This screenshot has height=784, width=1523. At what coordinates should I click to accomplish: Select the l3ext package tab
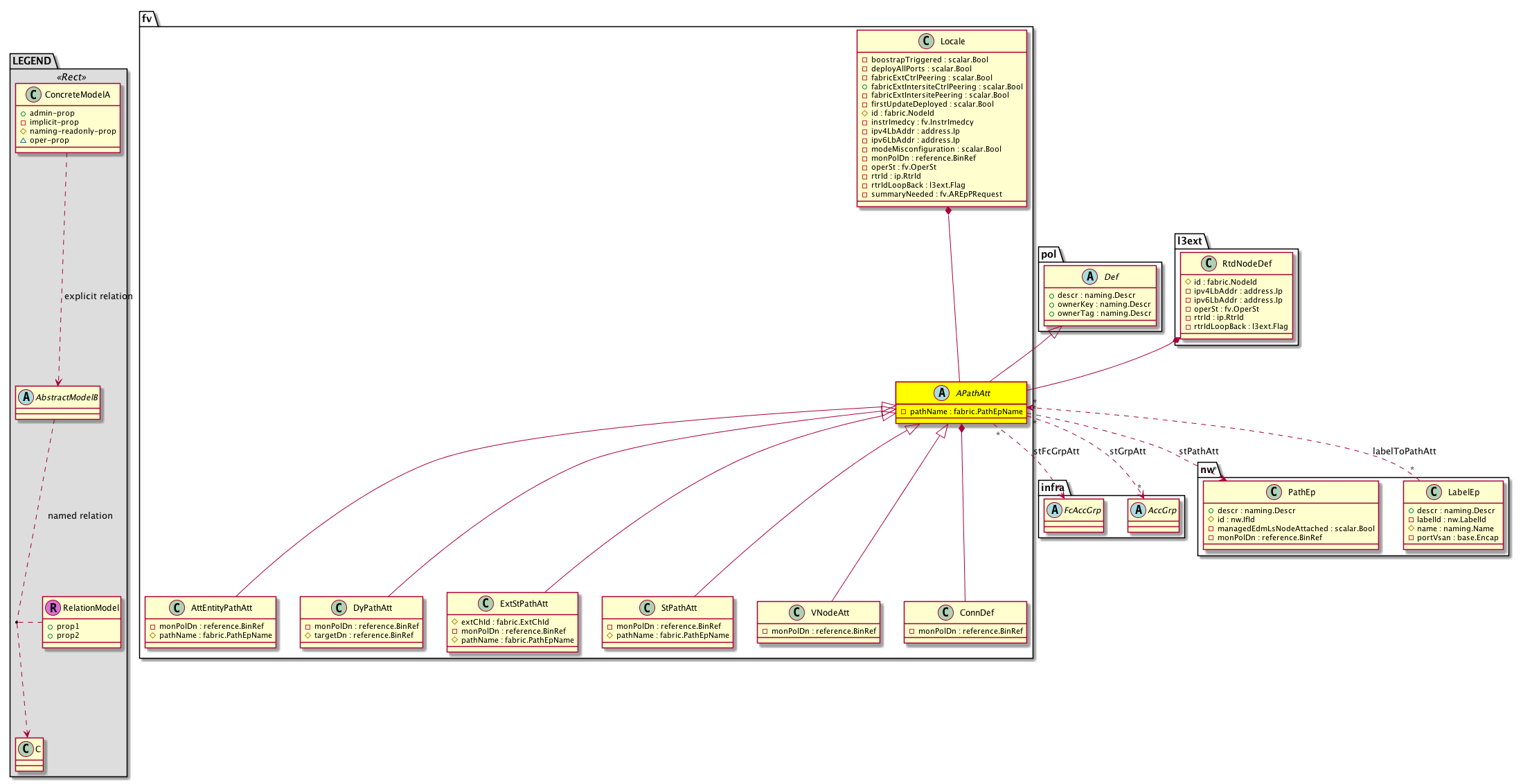click(x=1190, y=241)
